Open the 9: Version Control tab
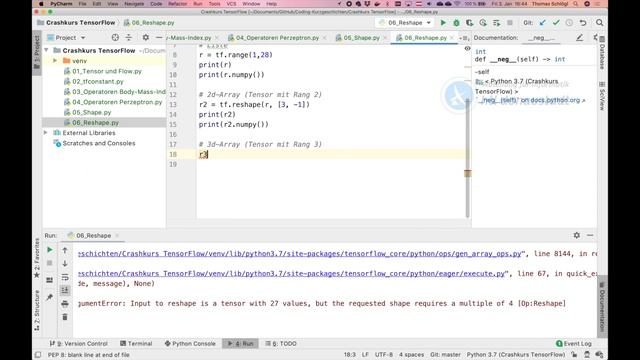 coord(78,344)
